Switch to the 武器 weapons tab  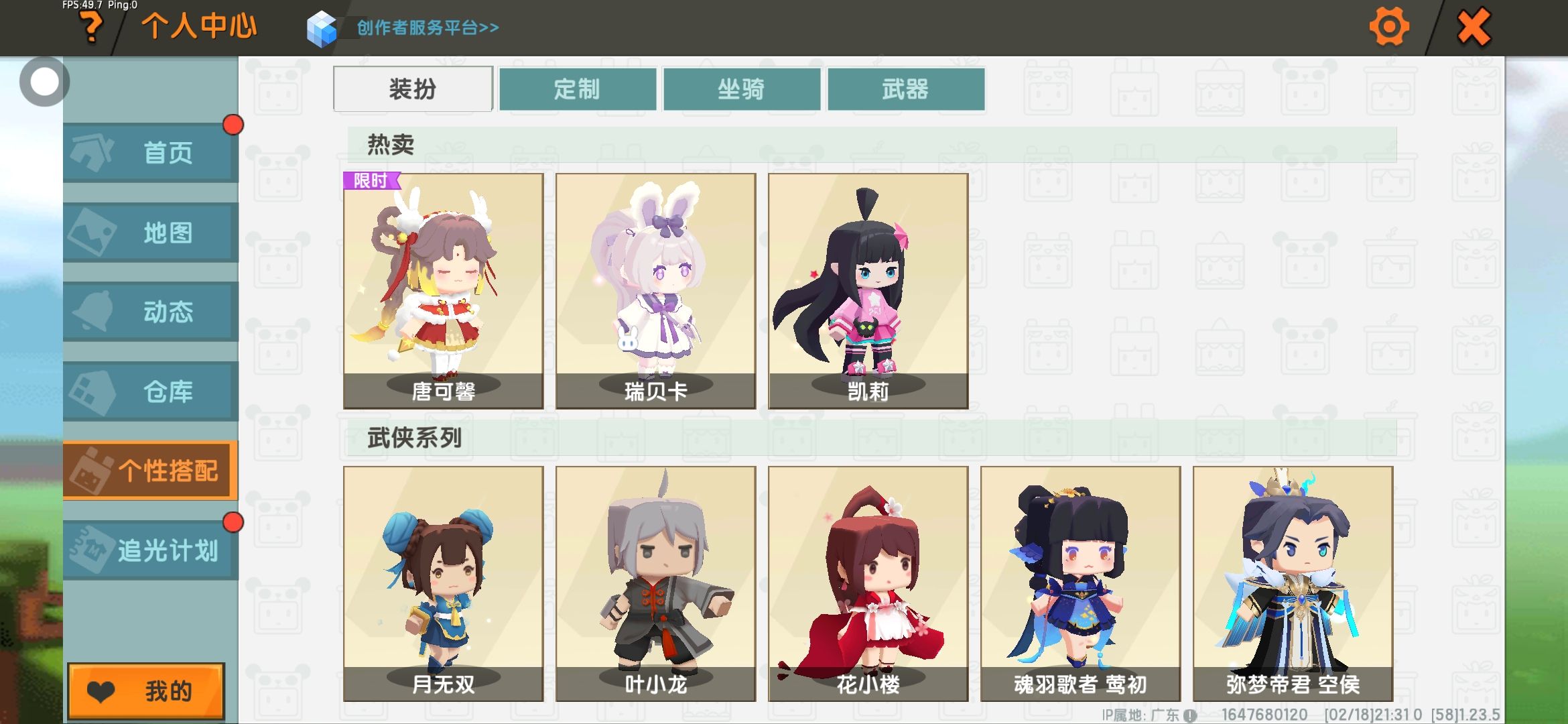pyautogui.click(x=906, y=88)
